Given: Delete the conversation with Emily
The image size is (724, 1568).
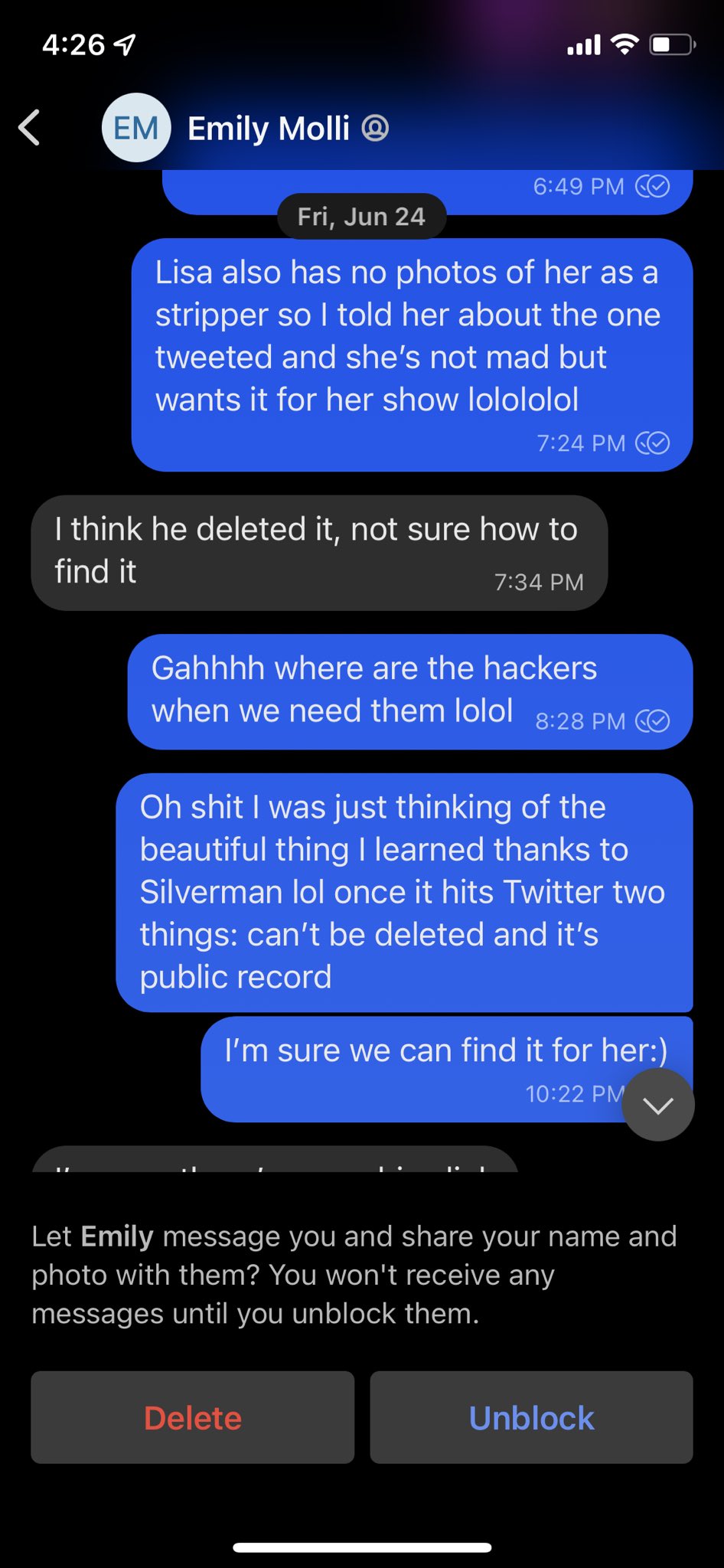Looking at the screenshot, I should click(x=193, y=1417).
